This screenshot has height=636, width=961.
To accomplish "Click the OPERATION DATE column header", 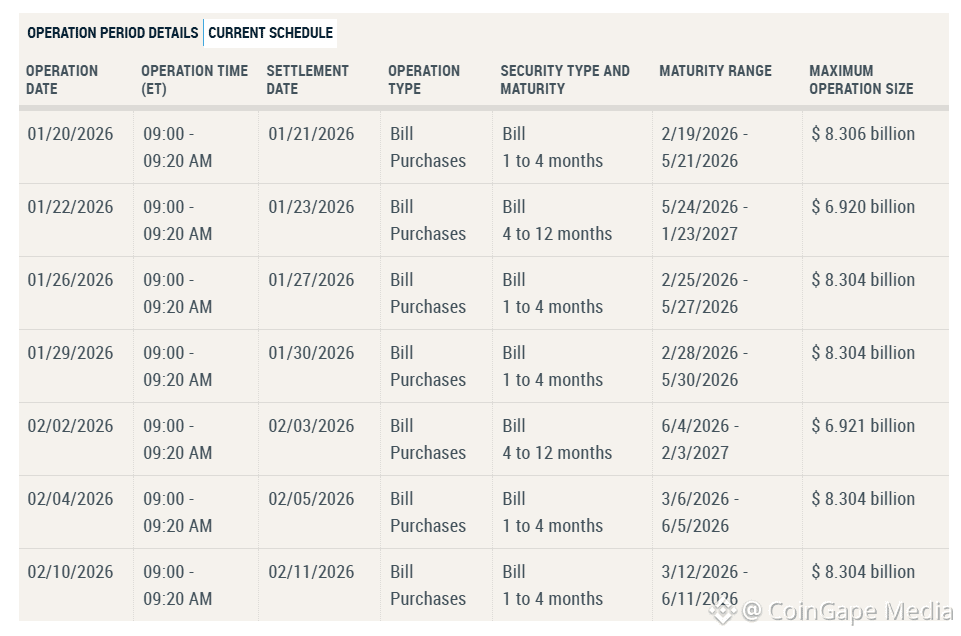I will [x=62, y=80].
